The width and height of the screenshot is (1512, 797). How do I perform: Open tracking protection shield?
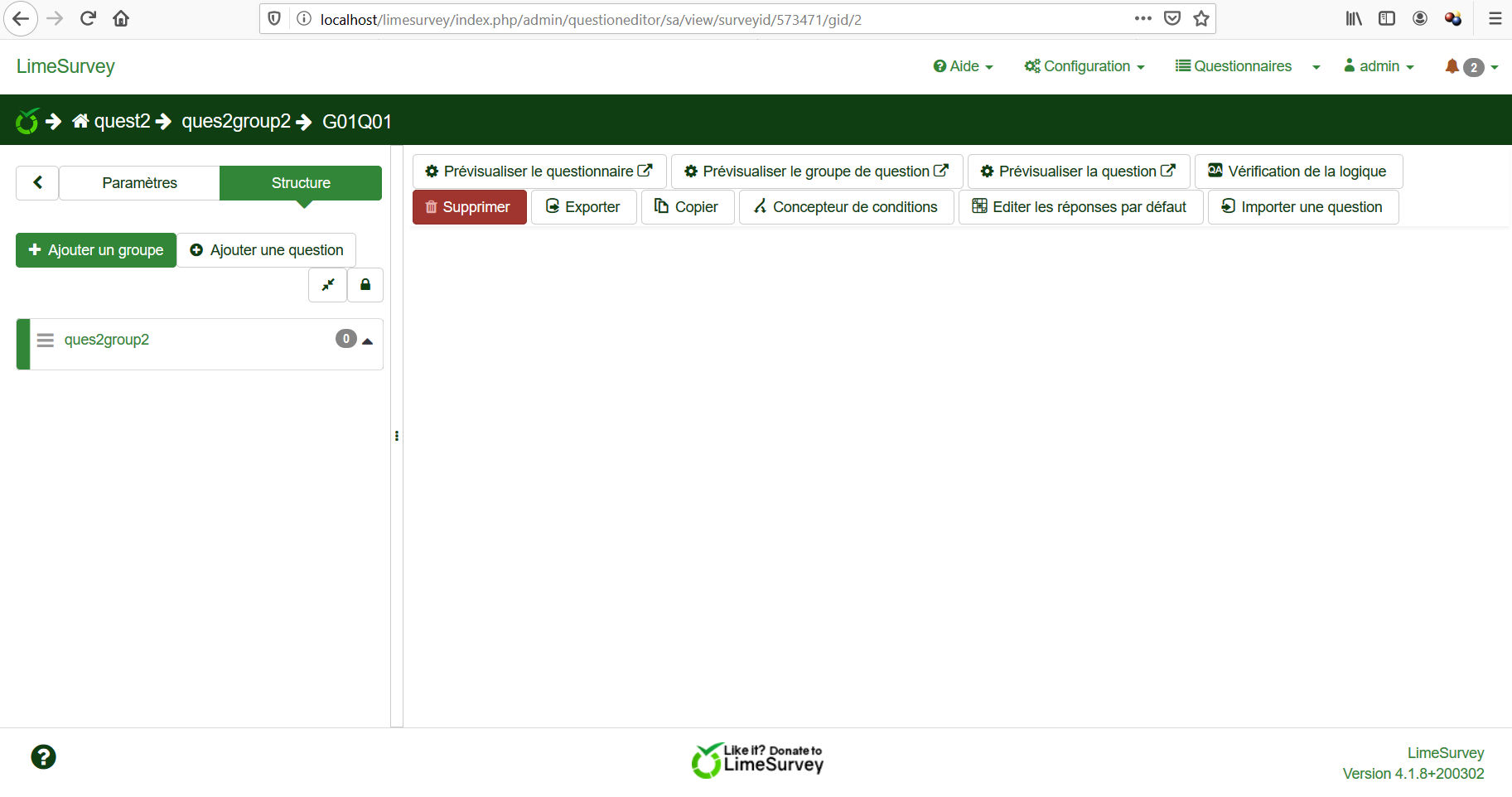[x=274, y=19]
